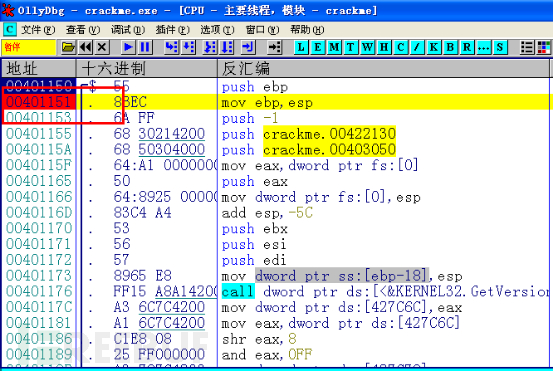Select address 00401166 row
554x372 pixels.
click(277, 197)
